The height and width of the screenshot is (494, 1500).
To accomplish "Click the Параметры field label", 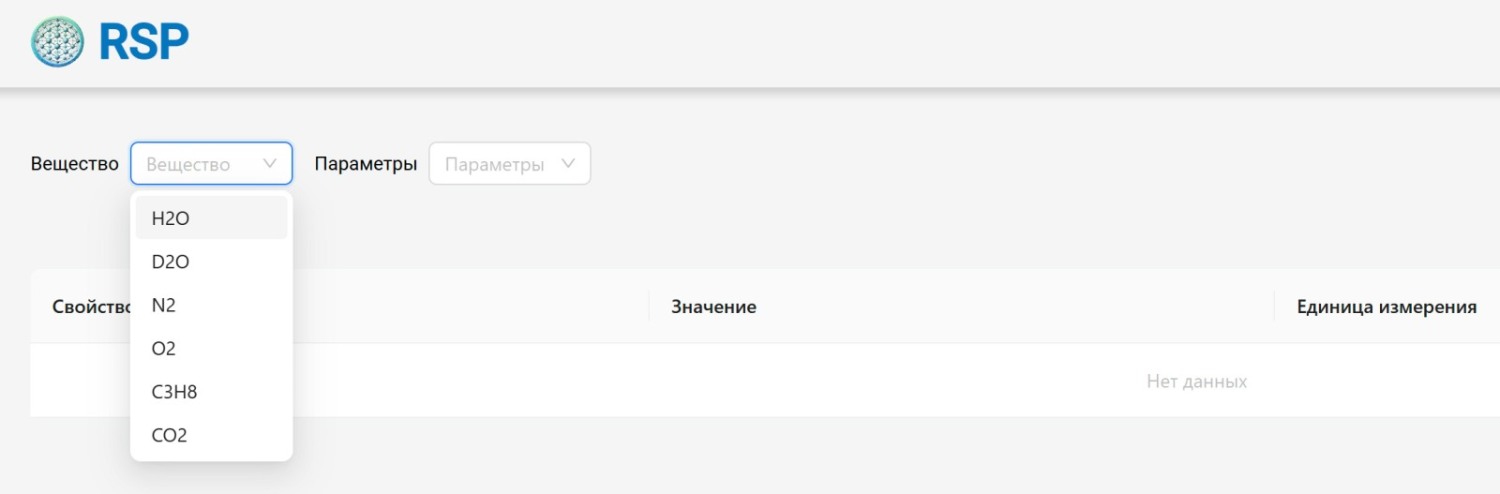I will tap(366, 164).
